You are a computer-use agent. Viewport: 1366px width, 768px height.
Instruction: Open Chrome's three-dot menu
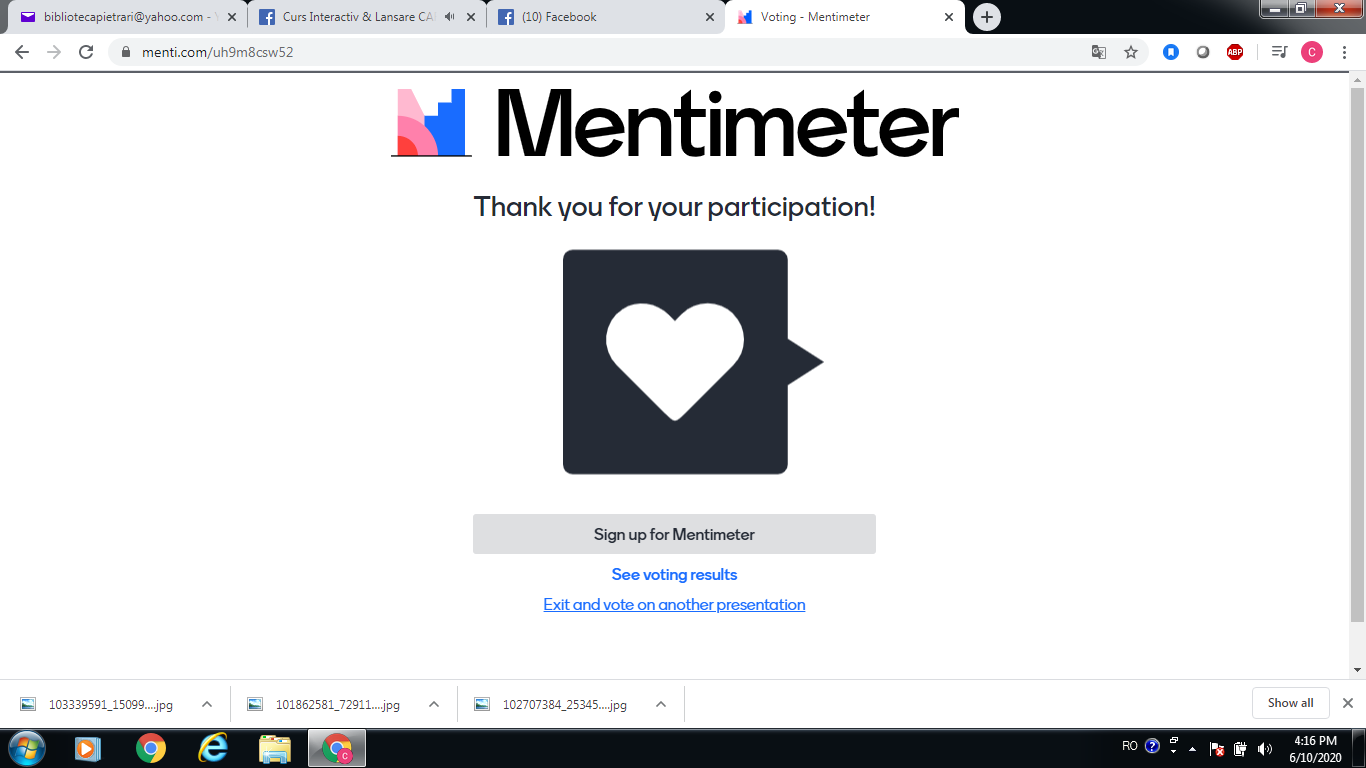tap(1344, 52)
